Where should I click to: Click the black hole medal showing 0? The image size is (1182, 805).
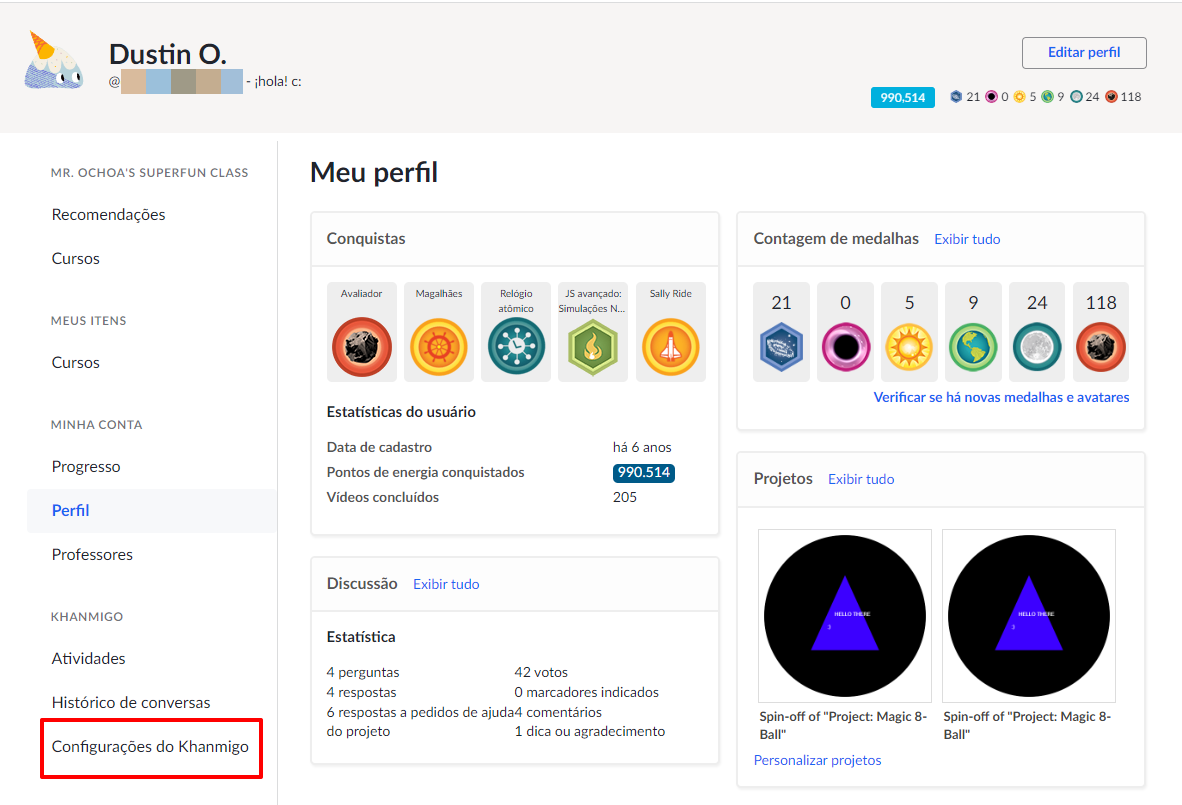[x=845, y=332]
